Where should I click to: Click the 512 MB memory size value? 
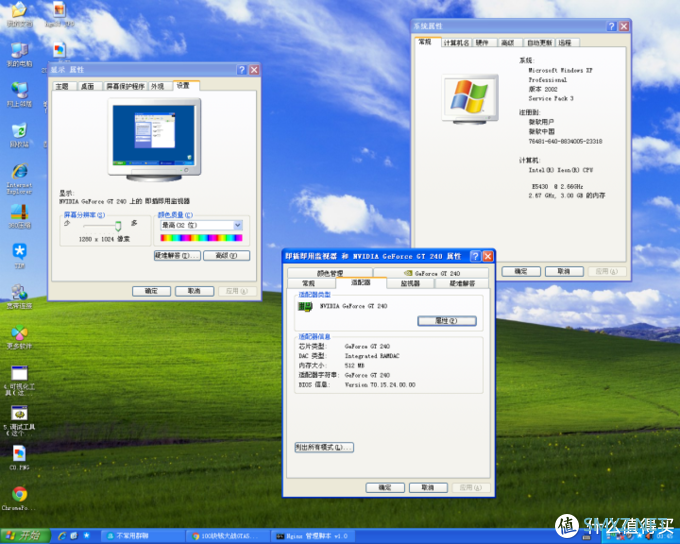pos(354,366)
